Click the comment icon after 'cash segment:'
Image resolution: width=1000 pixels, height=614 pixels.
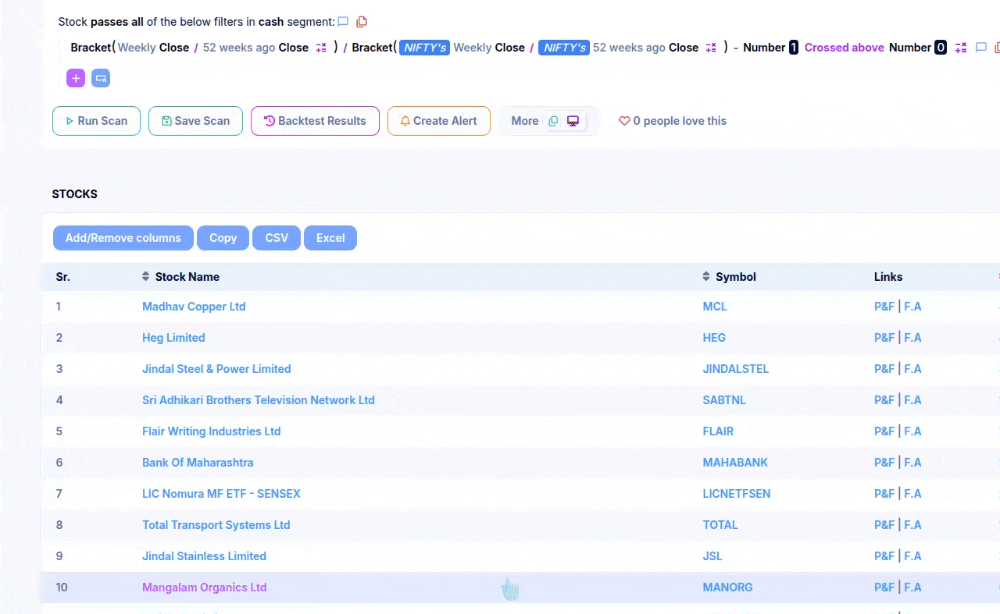click(x=343, y=22)
